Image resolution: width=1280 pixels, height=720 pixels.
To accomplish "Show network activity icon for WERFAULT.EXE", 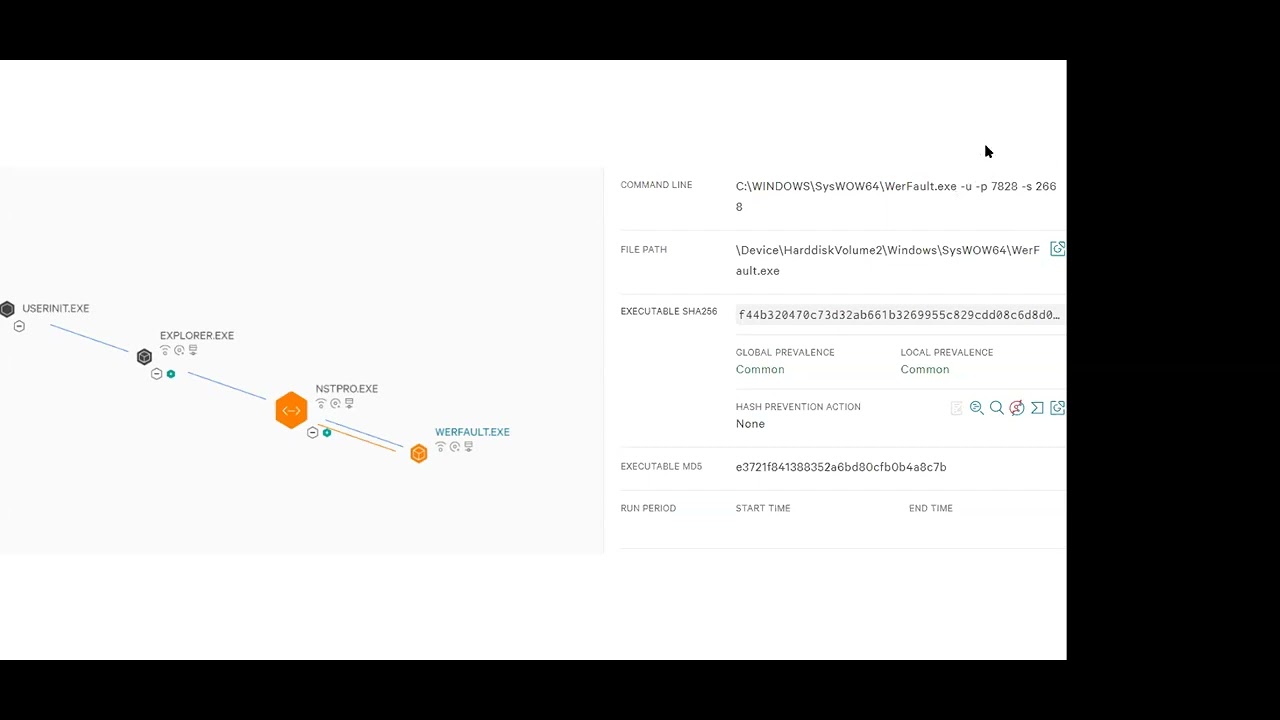I will click(440, 447).
